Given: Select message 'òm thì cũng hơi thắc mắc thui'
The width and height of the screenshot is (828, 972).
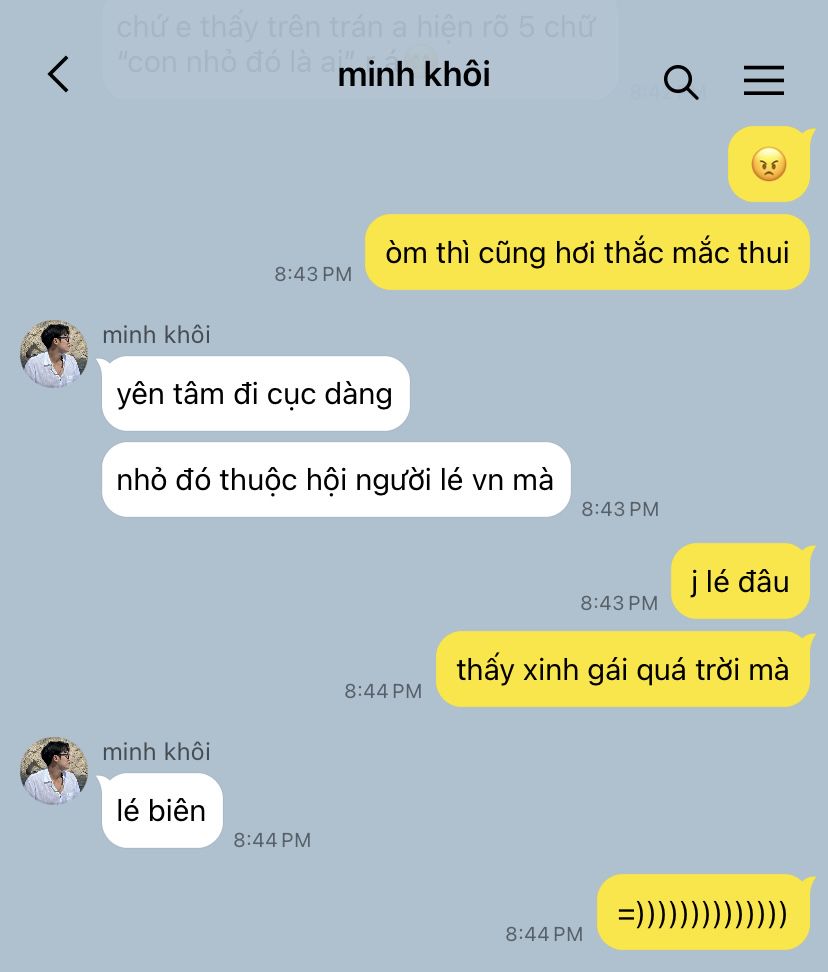Looking at the screenshot, I should 587,252.
